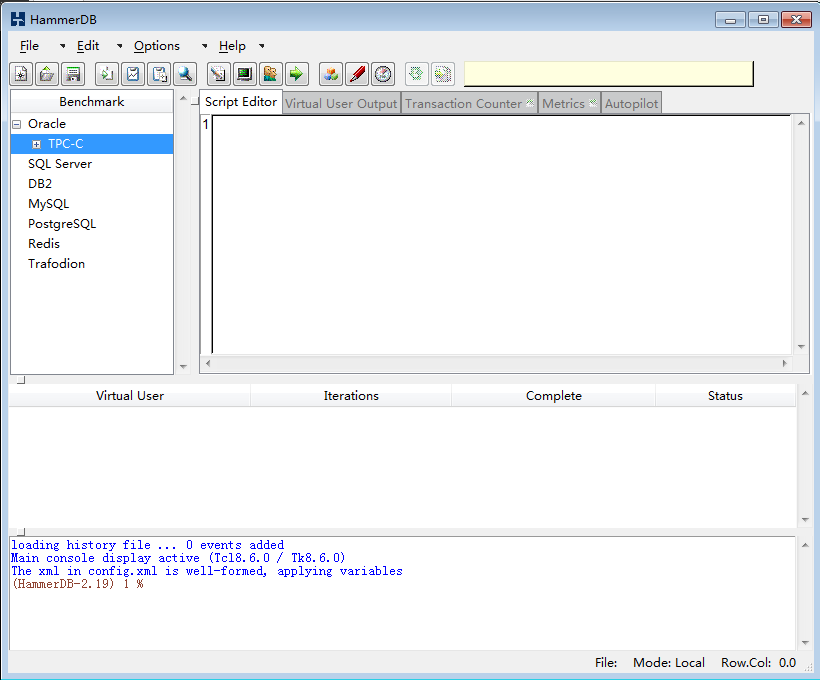Click the console scroll-up arrow
This screenshot has width=820, height=680.
point(805,545)
